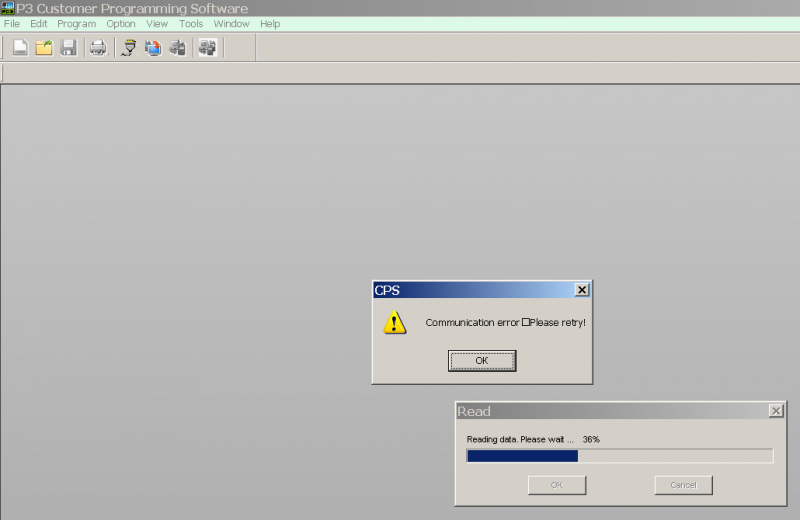
Task: Click the Save floppy disk icon
Action: (68, 47)
